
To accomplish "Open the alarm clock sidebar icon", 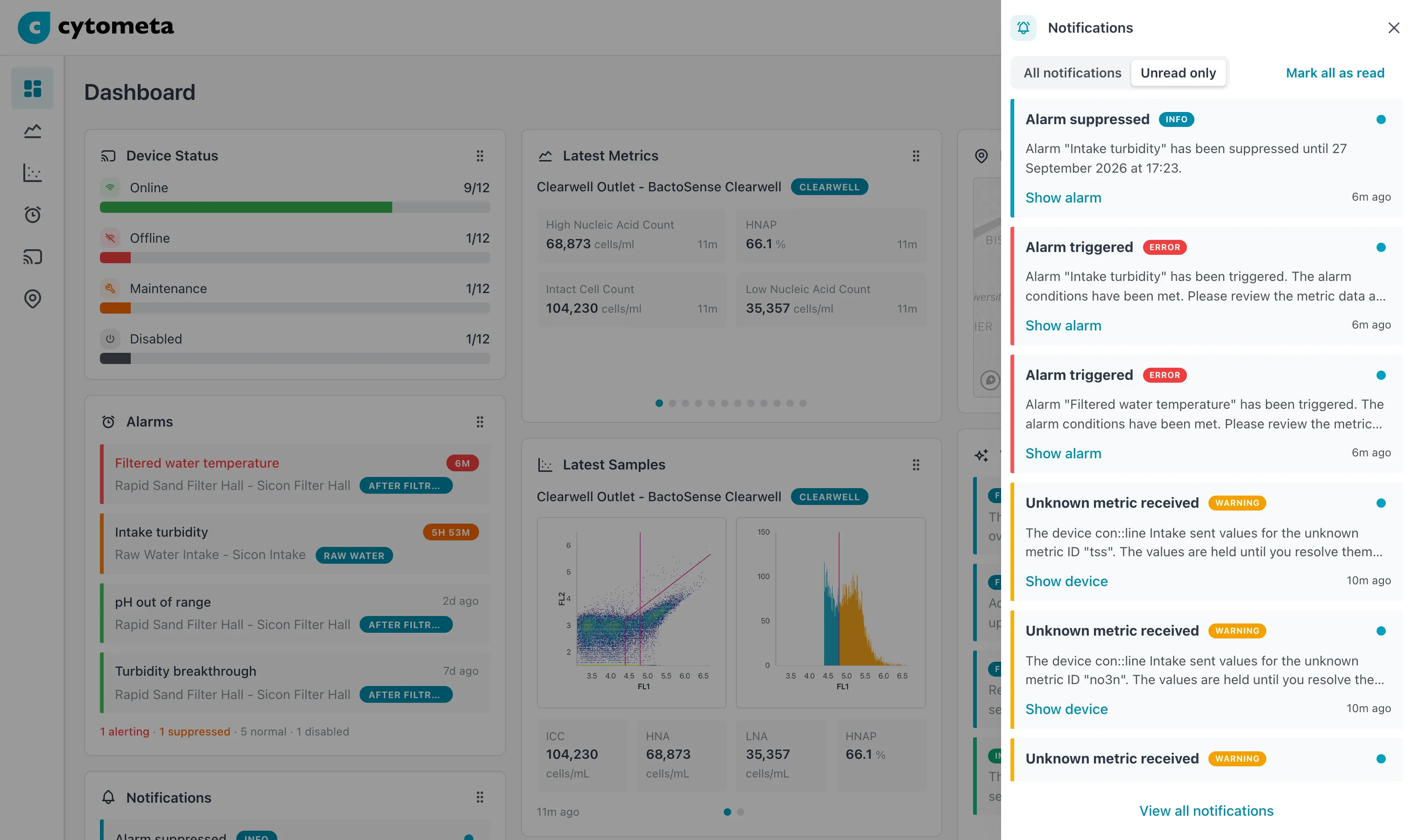I will tap(32, 215).
